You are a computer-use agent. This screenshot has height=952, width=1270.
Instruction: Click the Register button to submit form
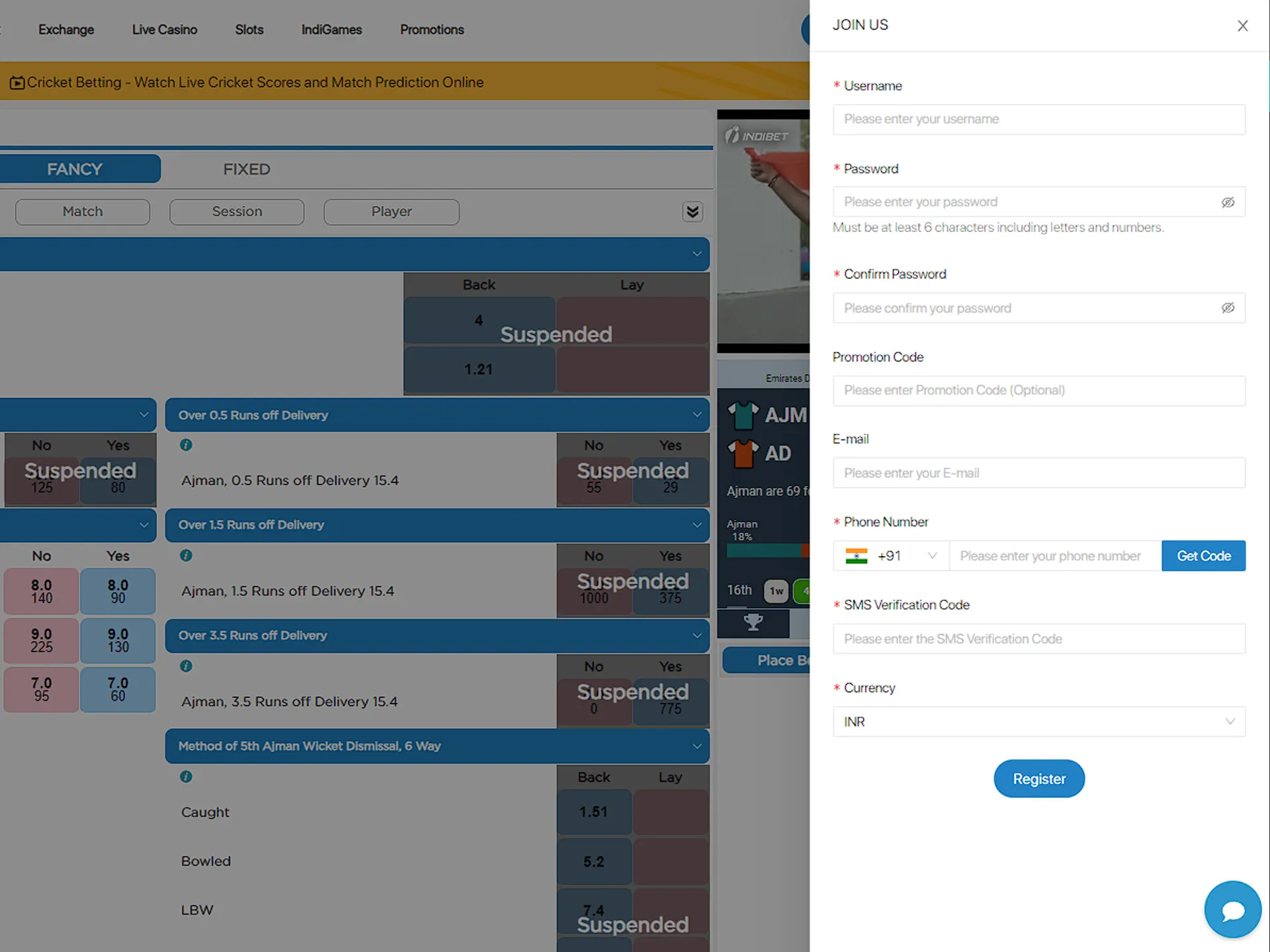[1039, 778]
